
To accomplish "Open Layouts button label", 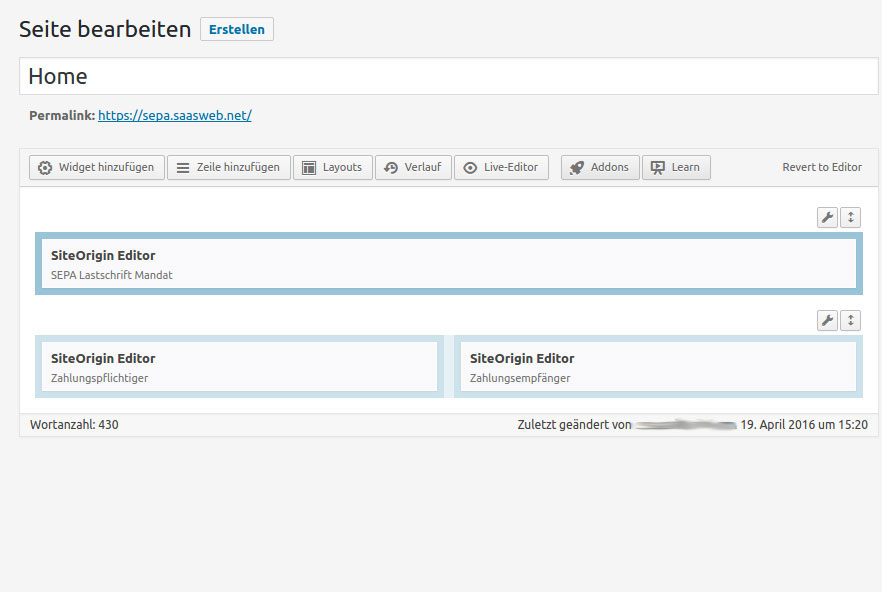I will (342, 167).
